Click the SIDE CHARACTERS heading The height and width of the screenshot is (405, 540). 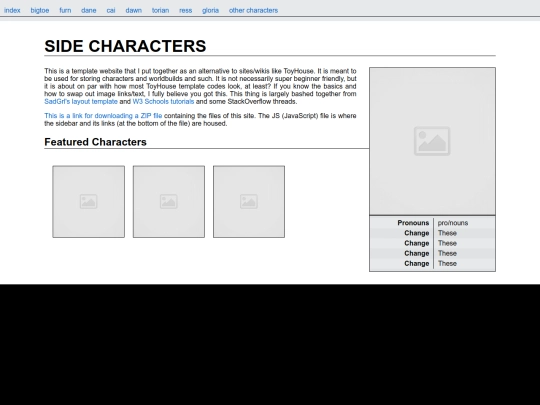point(125,46)
